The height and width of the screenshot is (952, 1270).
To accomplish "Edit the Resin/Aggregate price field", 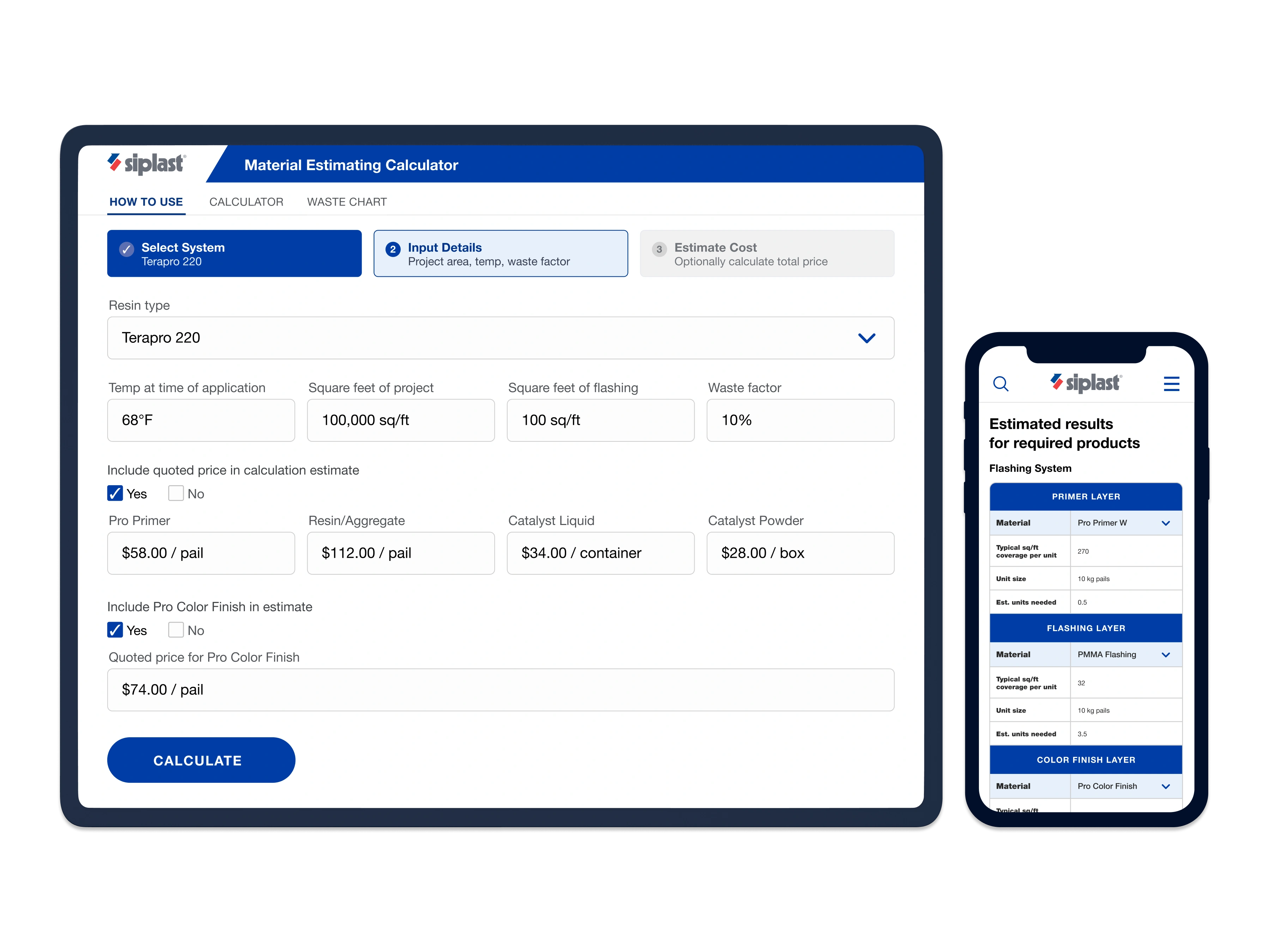I will (x=401, y=553).
